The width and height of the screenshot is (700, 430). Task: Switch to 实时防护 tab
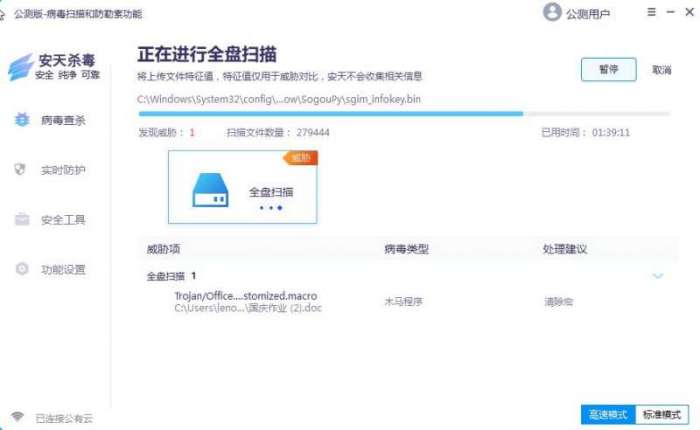point(63,170)
